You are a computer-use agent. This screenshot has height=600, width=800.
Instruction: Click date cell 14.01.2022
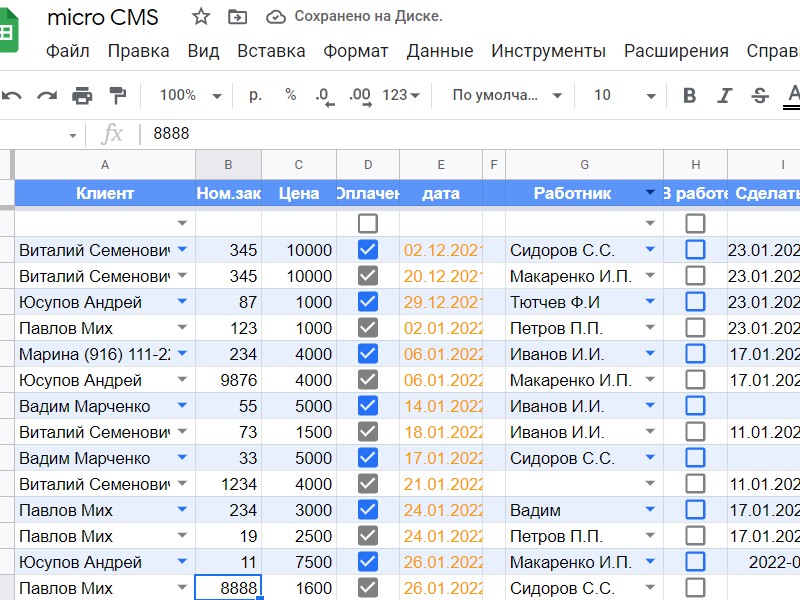point(441,406)
